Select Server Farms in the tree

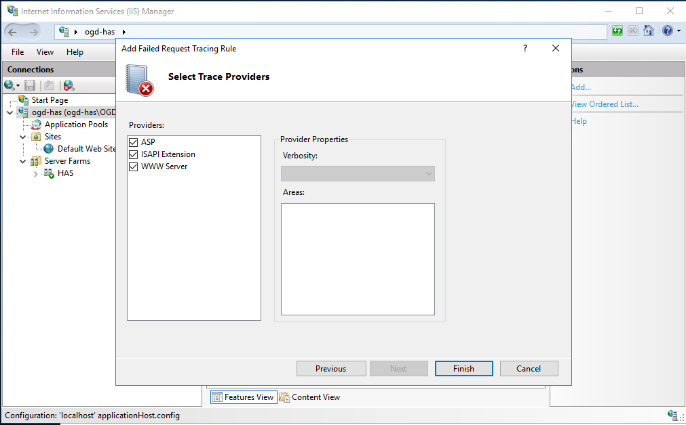(x=67, y=161)
